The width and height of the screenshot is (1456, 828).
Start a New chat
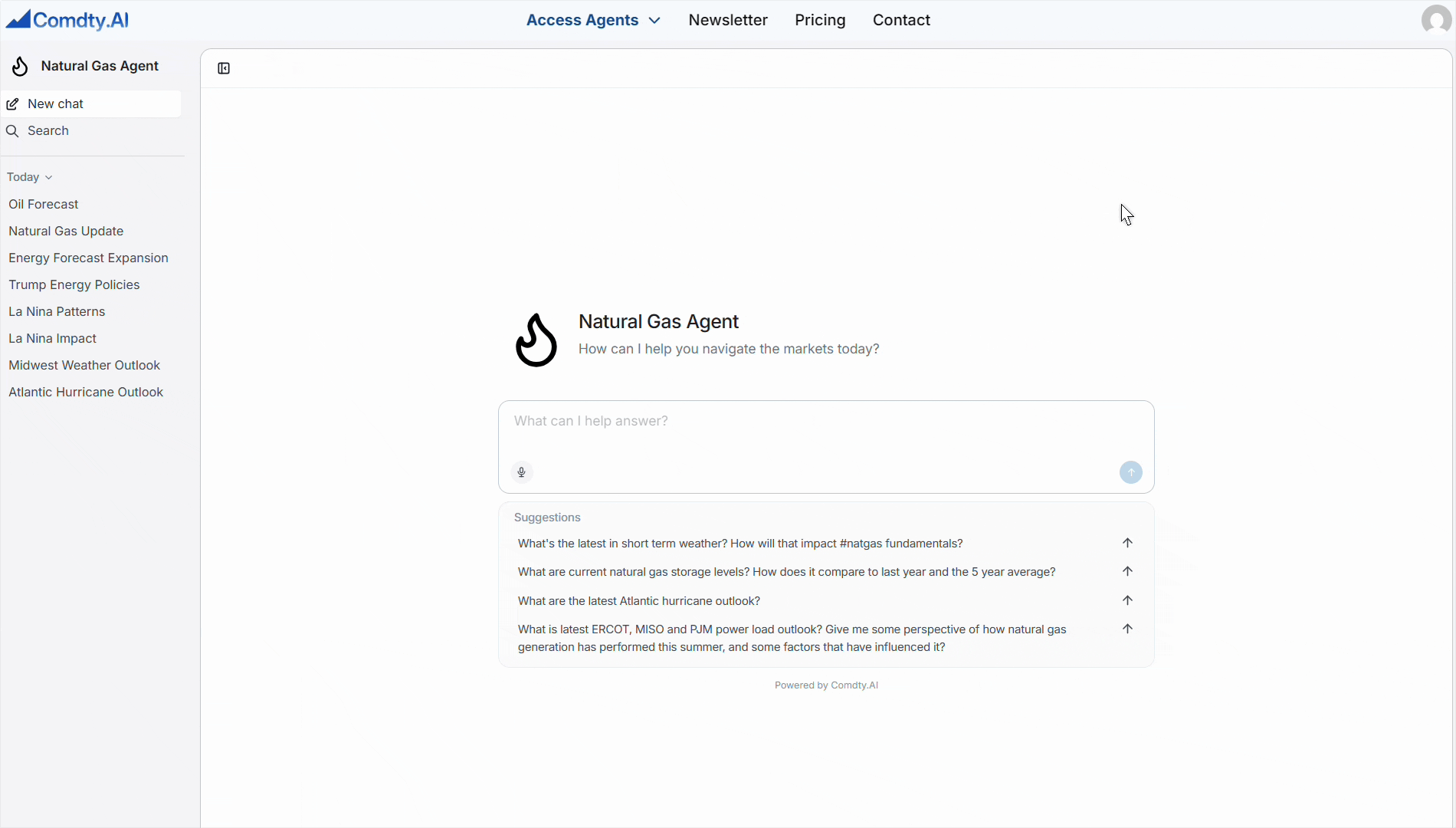[91, 104]
